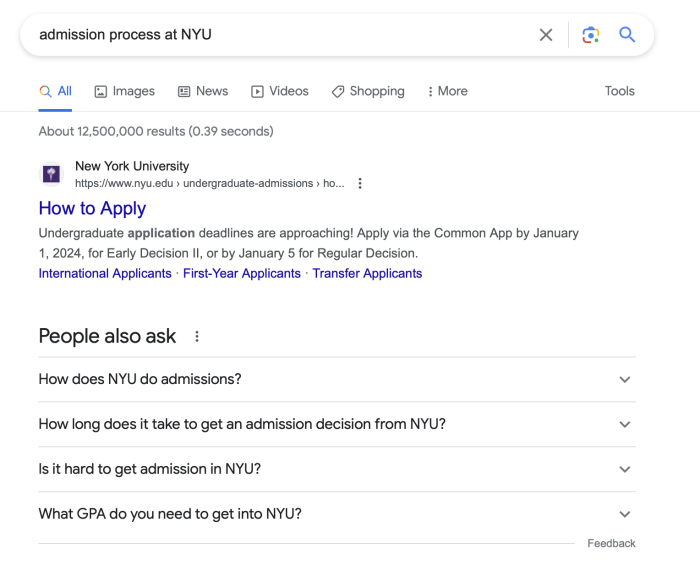Expand 'How does NYU do admissions?'

[337, 379]
